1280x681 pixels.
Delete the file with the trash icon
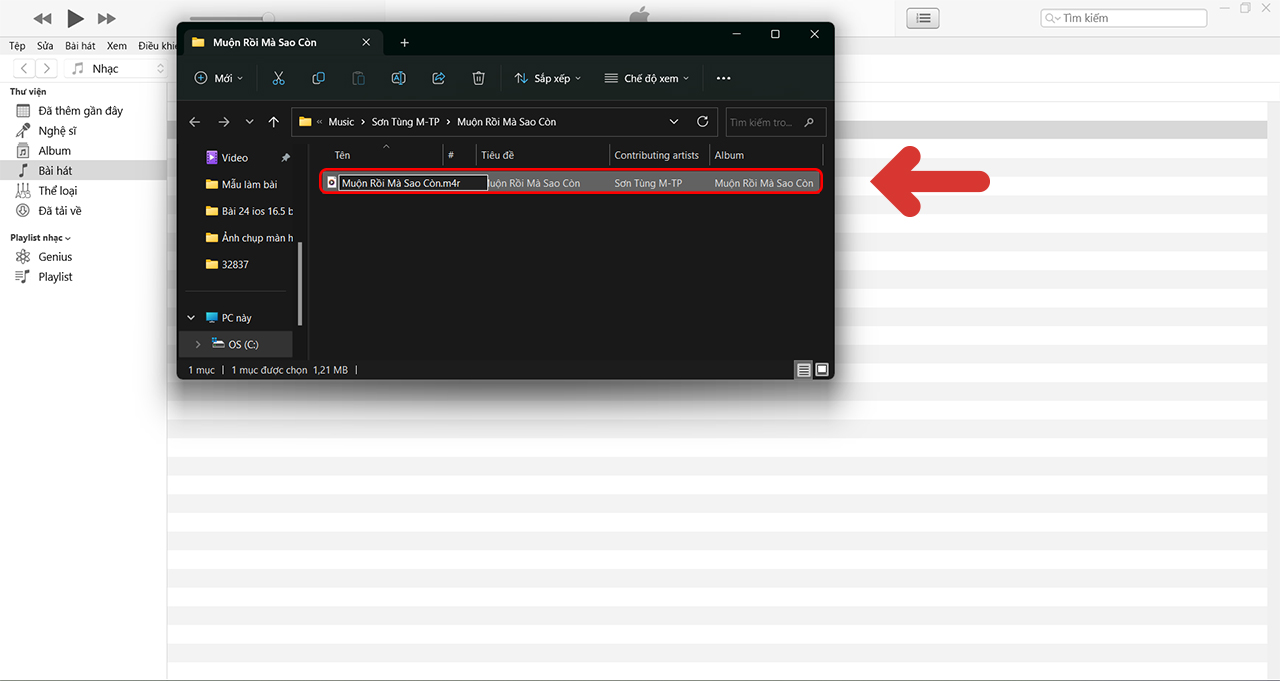[479, 78]
